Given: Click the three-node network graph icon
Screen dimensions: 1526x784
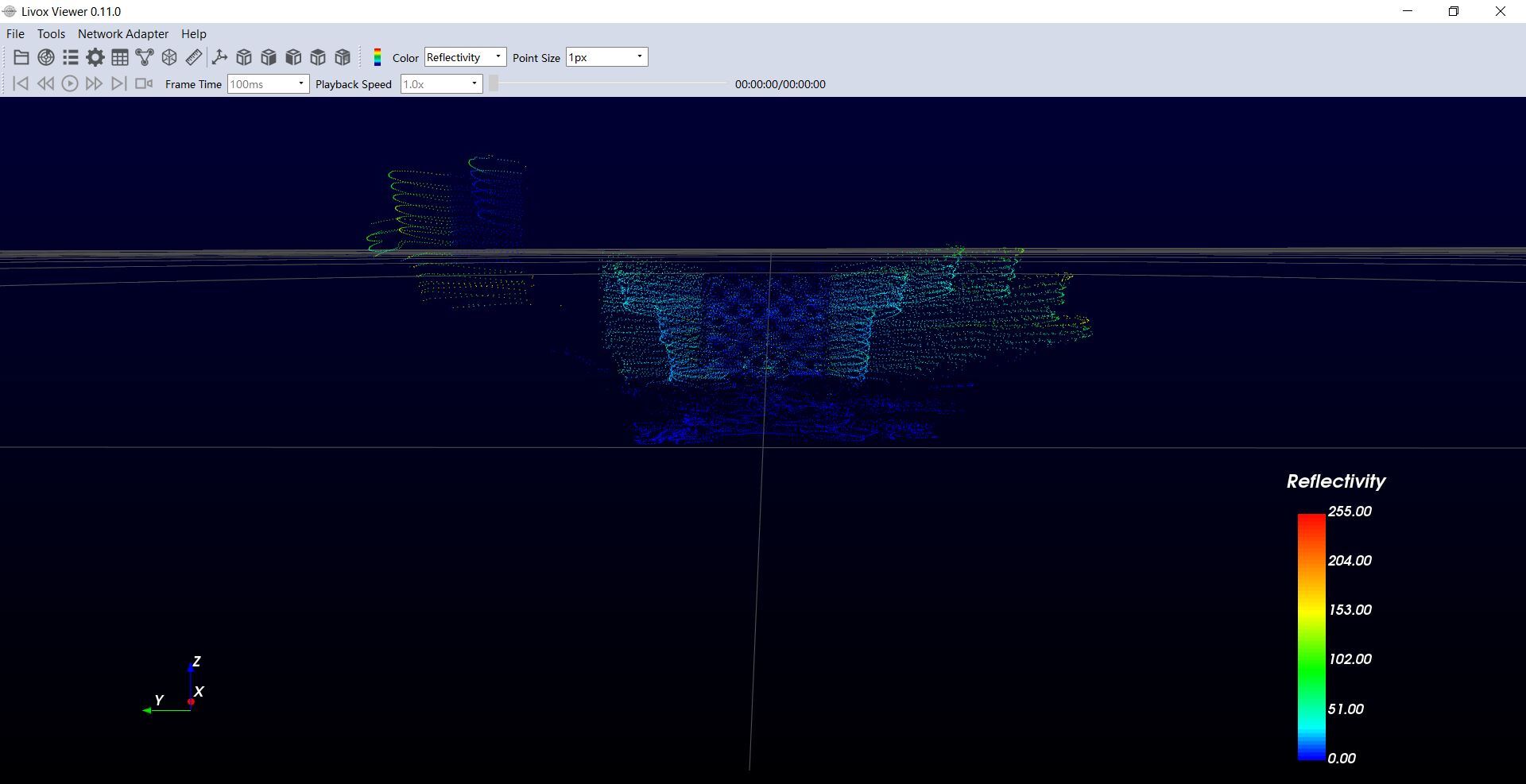Looking at the screenshot, I should coord(145,57).
